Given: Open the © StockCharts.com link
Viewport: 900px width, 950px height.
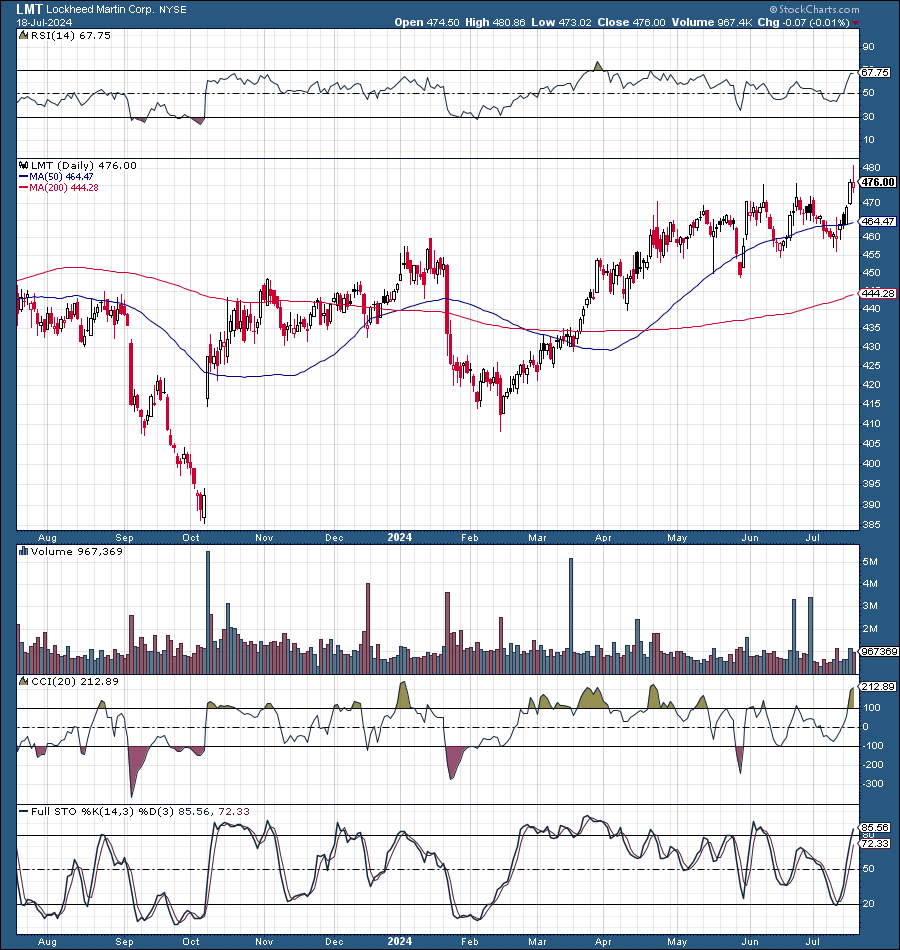Looking at the screenshot, I should 816,9.
